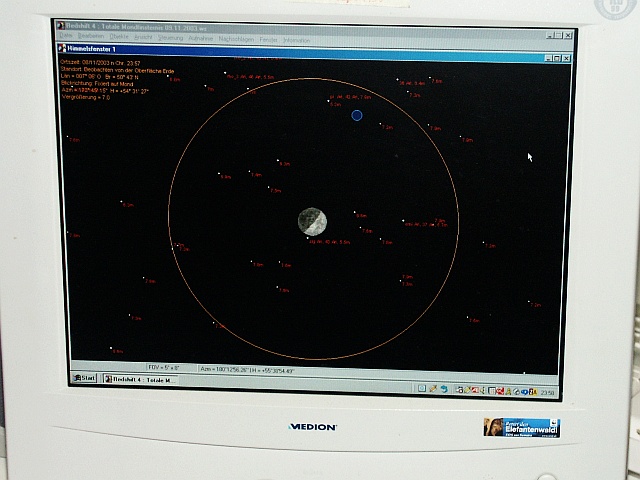Click the Azm / H status bar readout

[x=247, y=370]
